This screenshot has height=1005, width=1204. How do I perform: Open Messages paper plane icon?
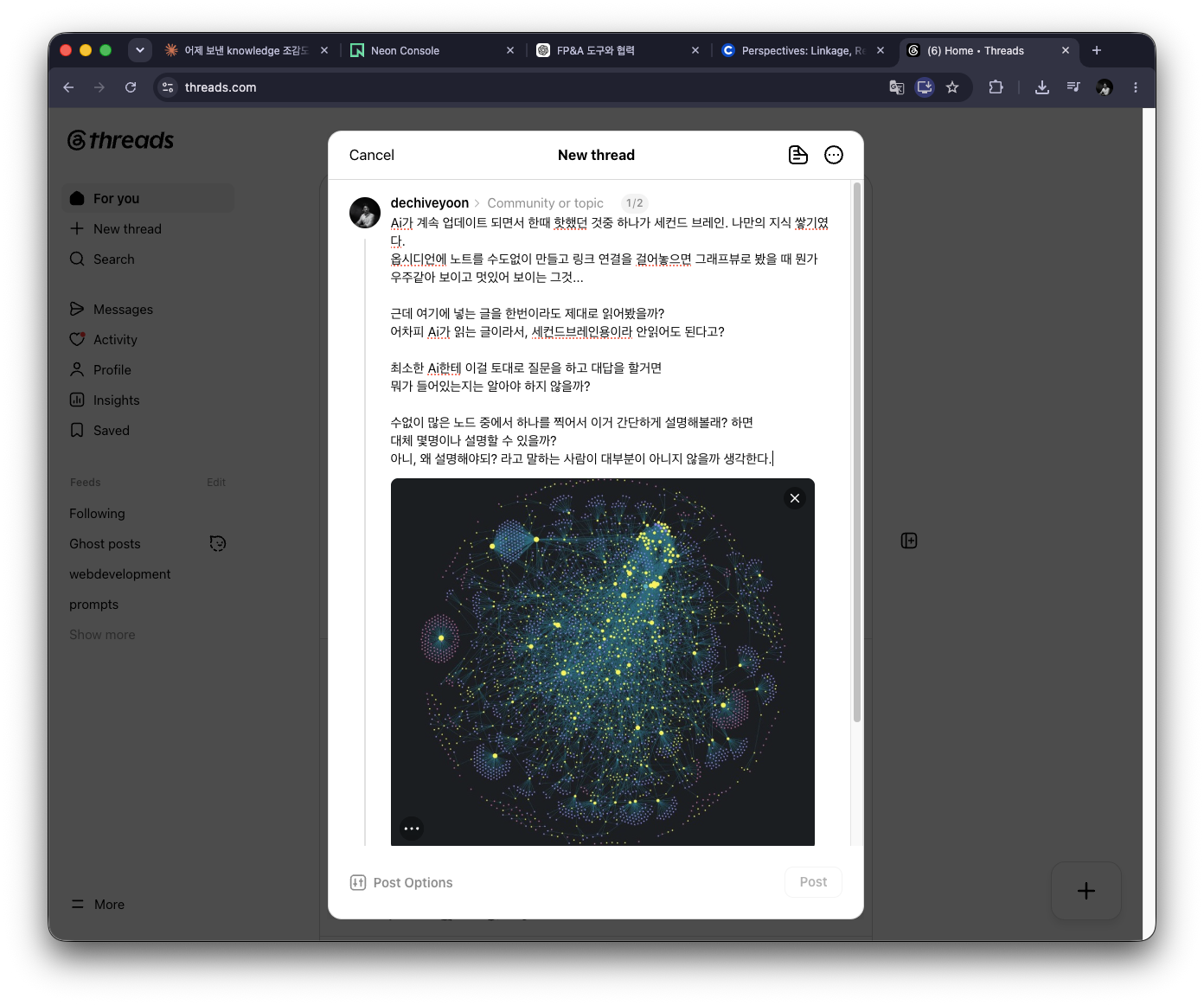click(x=77, y=309)
